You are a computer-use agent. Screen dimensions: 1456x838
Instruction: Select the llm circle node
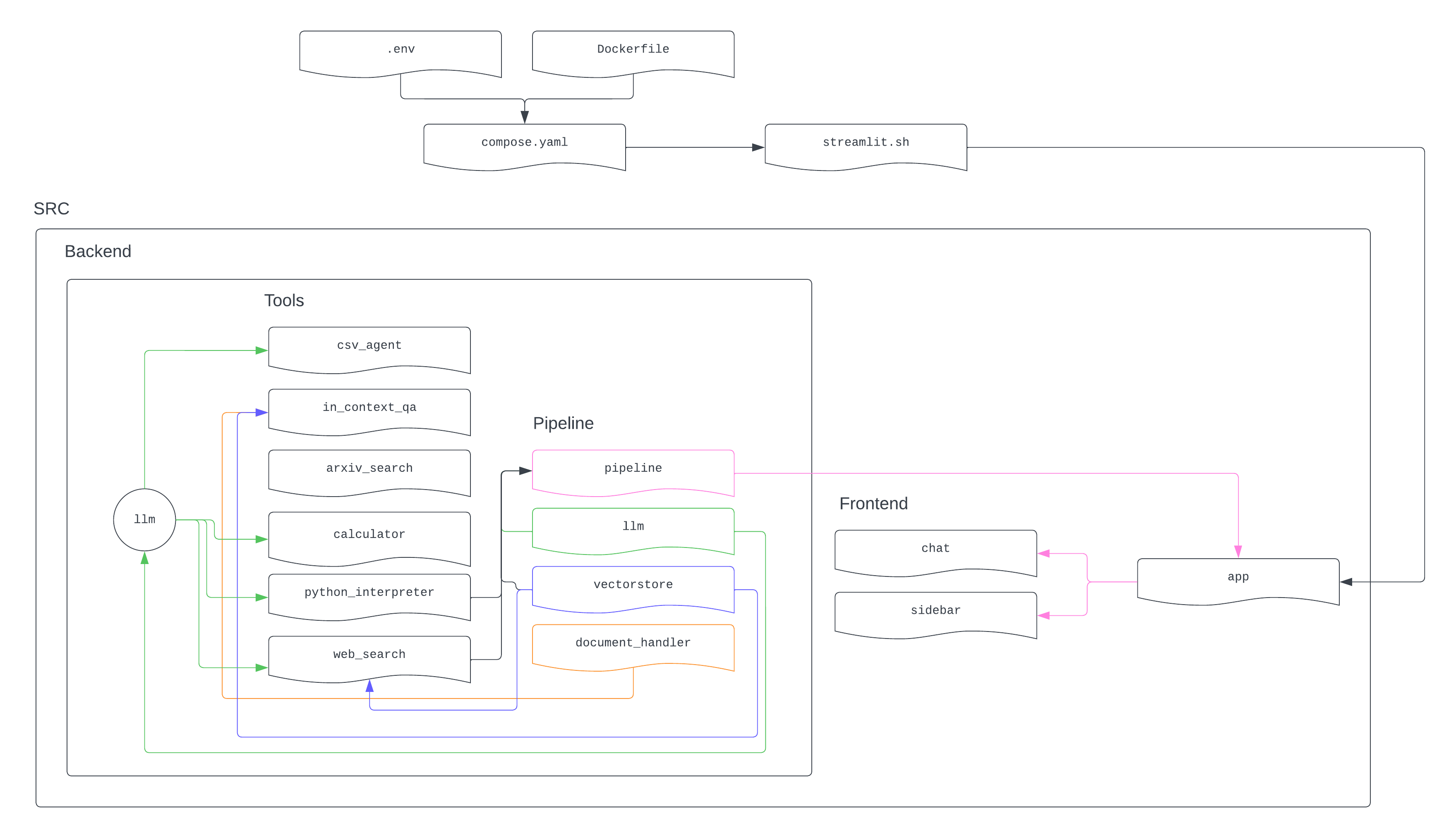pyautogui.click(x=144, y=520)
